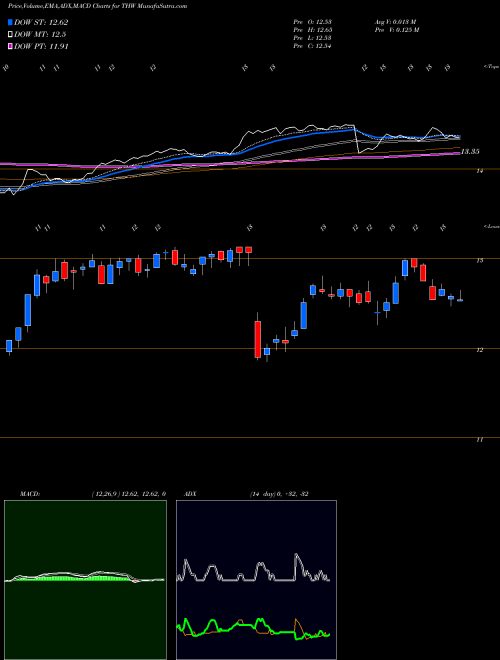Click the large red gap-down candlestick
Screen dimensions: 500x660
click(258, 339)
